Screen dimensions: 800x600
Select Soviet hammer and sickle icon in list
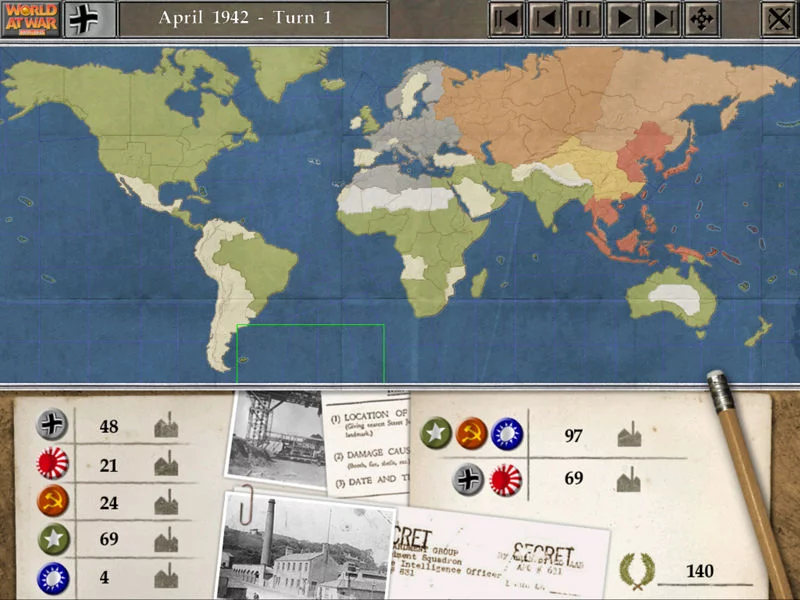tap(53, 501)
